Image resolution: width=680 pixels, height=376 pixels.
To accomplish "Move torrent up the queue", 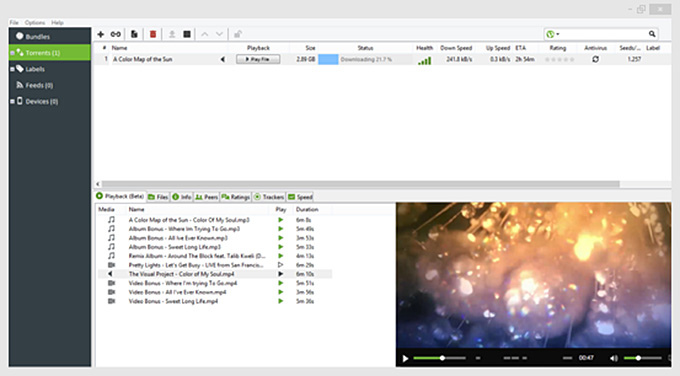I will pyautogui.click(x=205, y=34).
